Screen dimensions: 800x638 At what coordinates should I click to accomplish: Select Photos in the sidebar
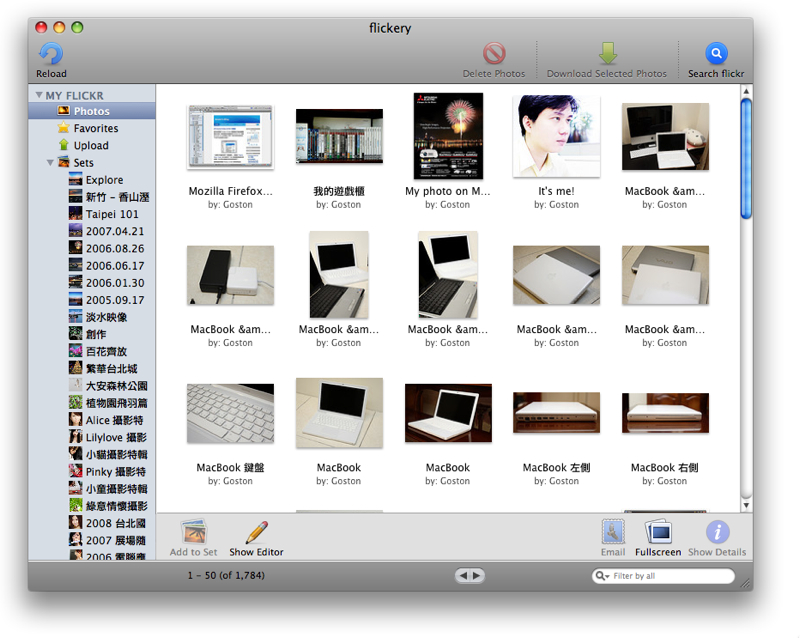[x=92, y=111]
